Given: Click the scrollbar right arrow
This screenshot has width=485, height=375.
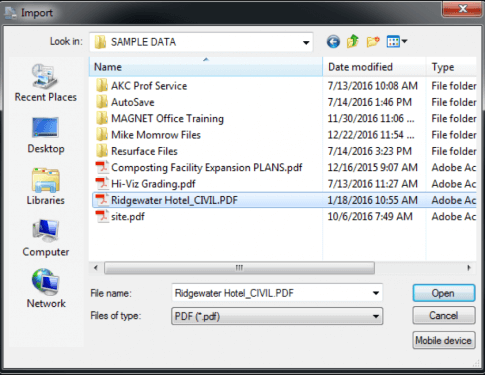Looking at the screenshot, I should coord(469,268).
